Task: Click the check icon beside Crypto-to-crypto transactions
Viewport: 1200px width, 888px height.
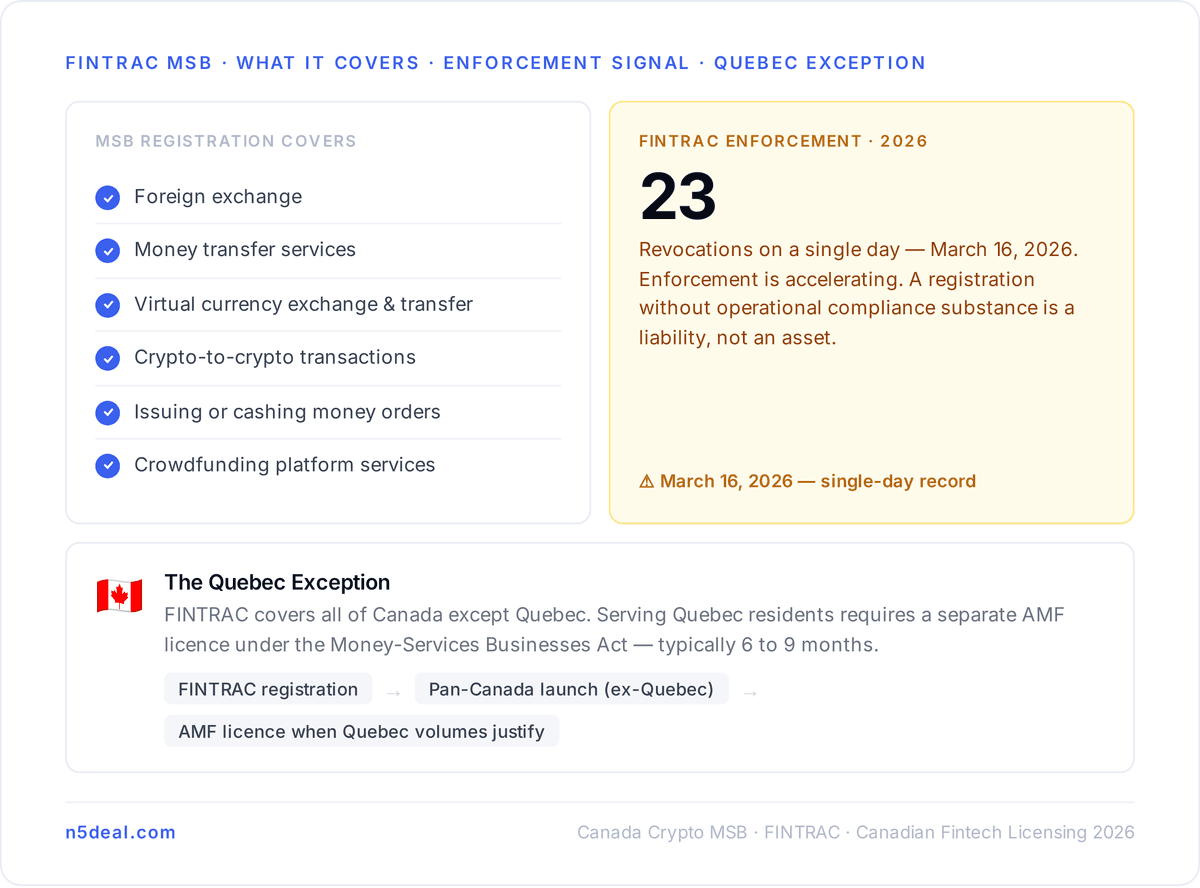Action: (x=108, y=358)
